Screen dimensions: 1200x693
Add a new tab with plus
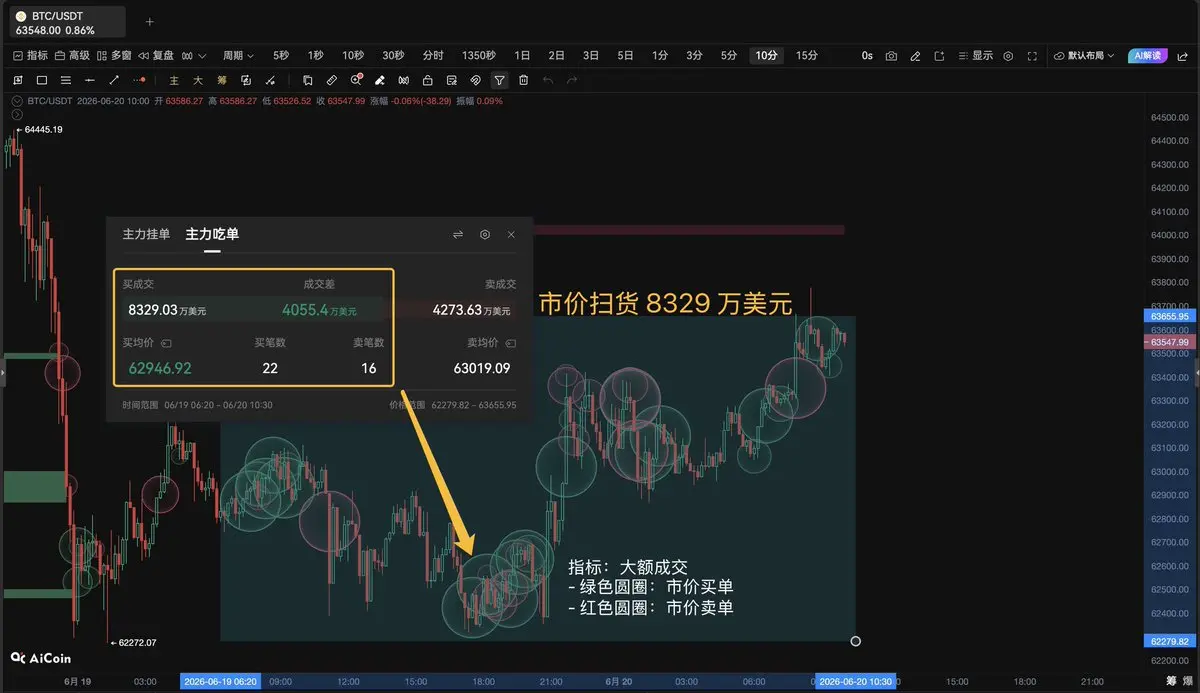point(150,21)
